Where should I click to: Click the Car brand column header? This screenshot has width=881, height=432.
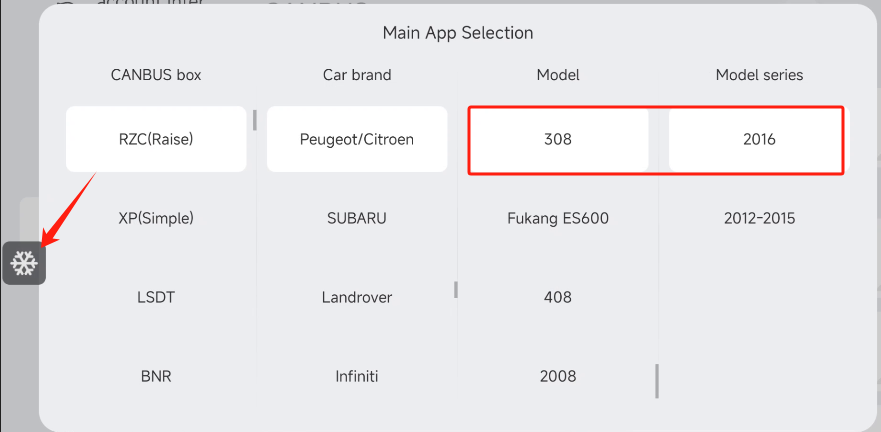(357, 75)
